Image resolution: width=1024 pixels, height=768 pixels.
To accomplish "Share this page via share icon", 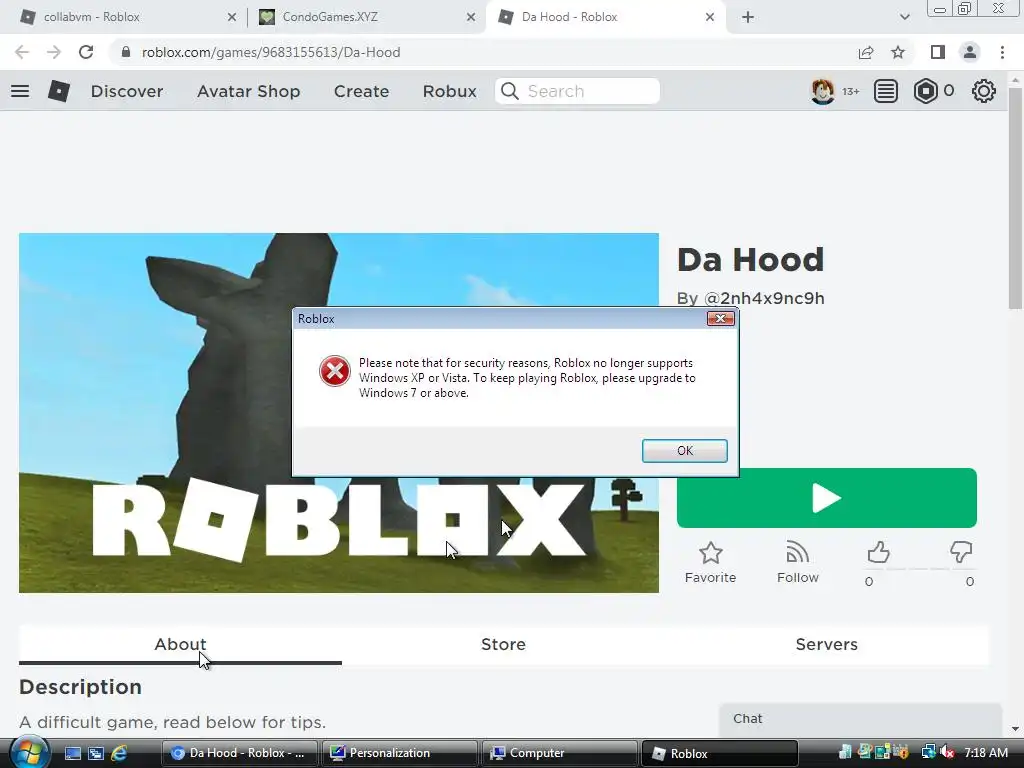I will click(x=866, y=52).
